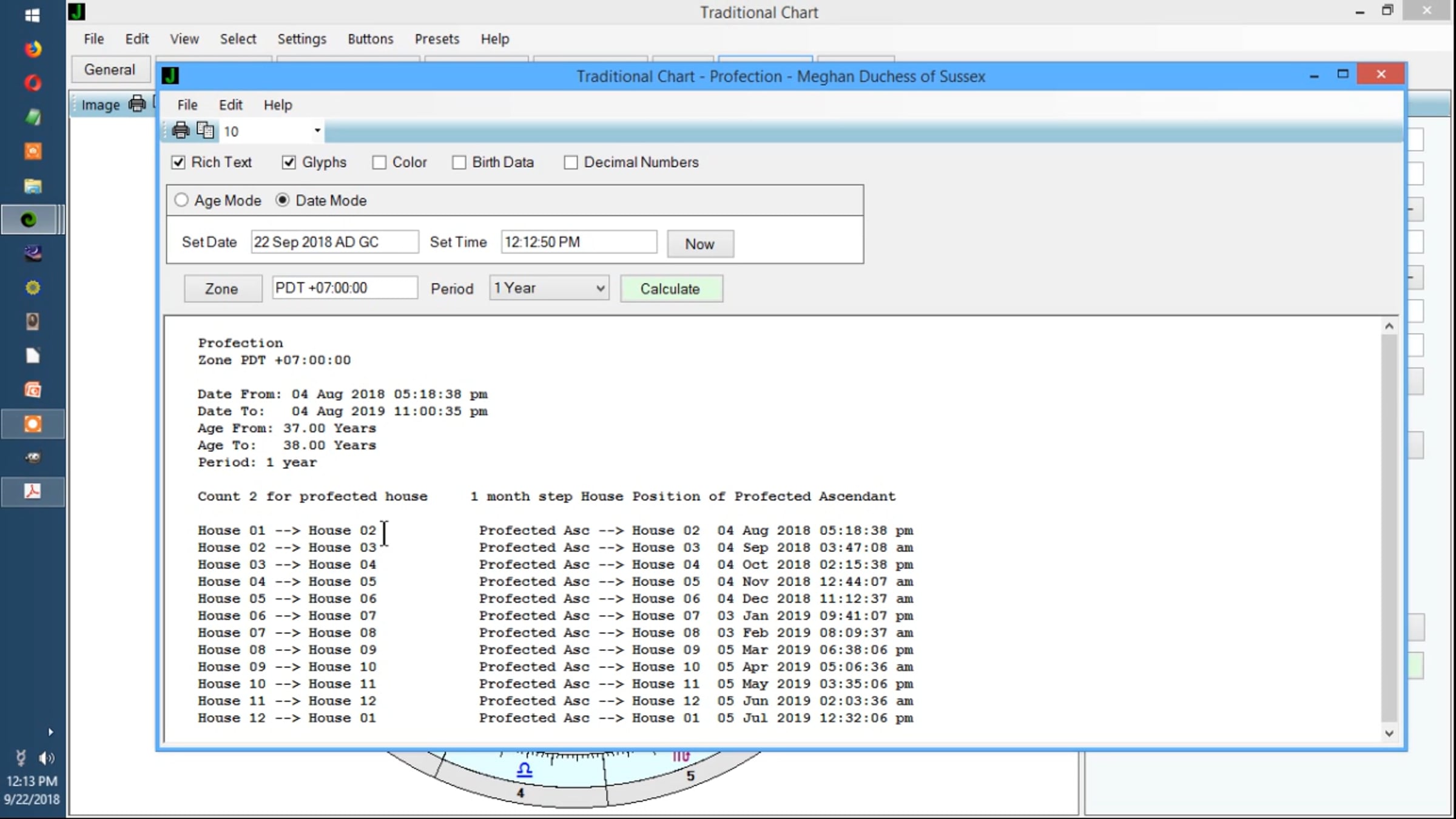This screenshot has height=819, width=1456.
Task: Click the General tab button
Action: point(110,70)
